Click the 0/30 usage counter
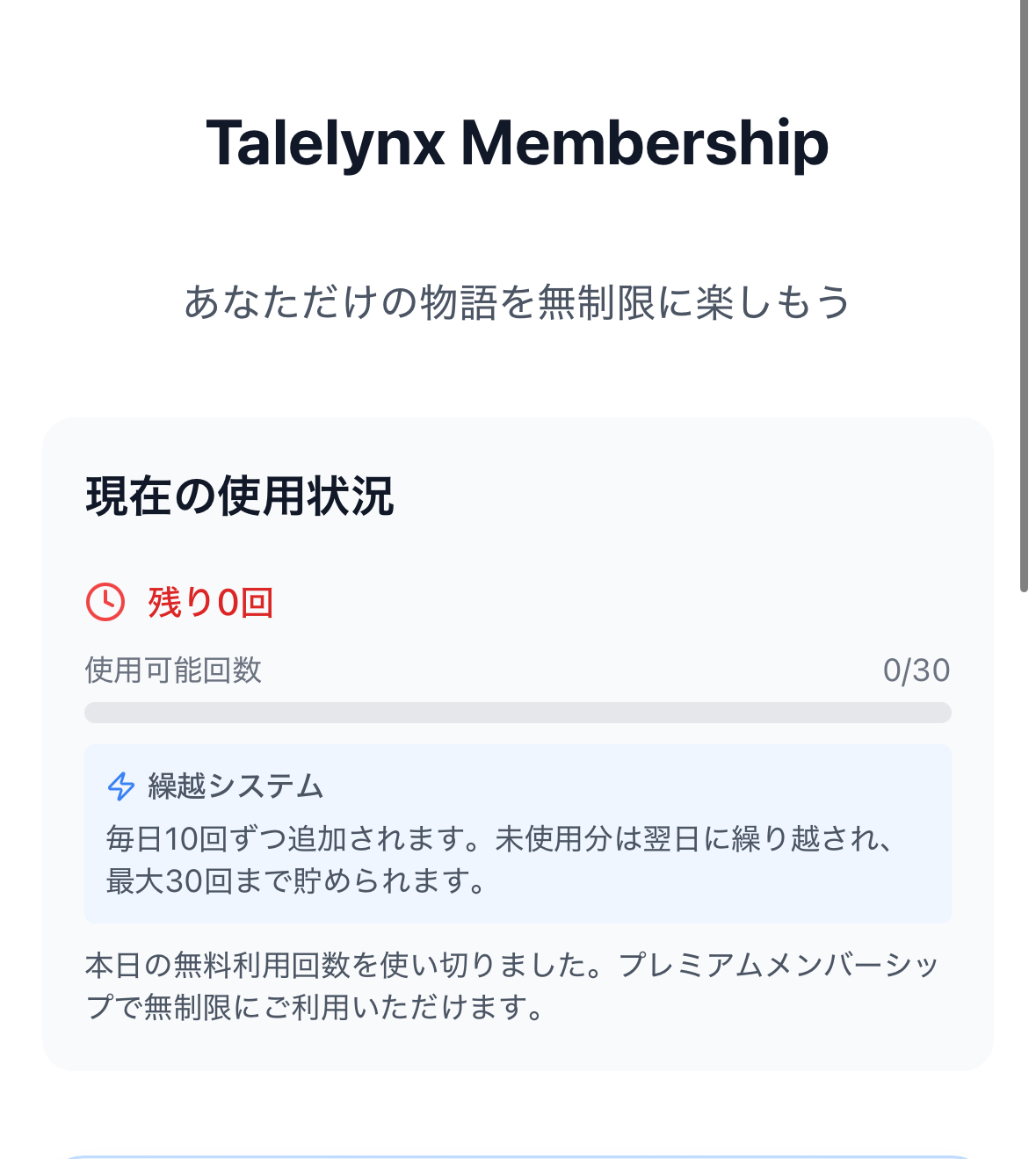The image size is (1036, 1159). click(x=916, y=670)
